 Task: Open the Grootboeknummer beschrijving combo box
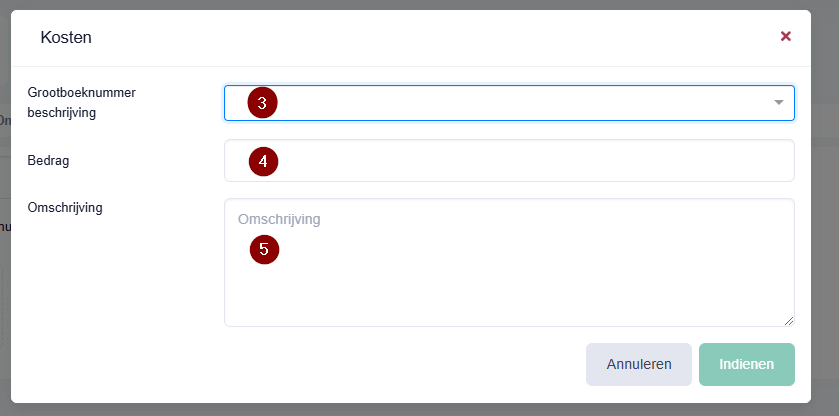pos(509,103)
